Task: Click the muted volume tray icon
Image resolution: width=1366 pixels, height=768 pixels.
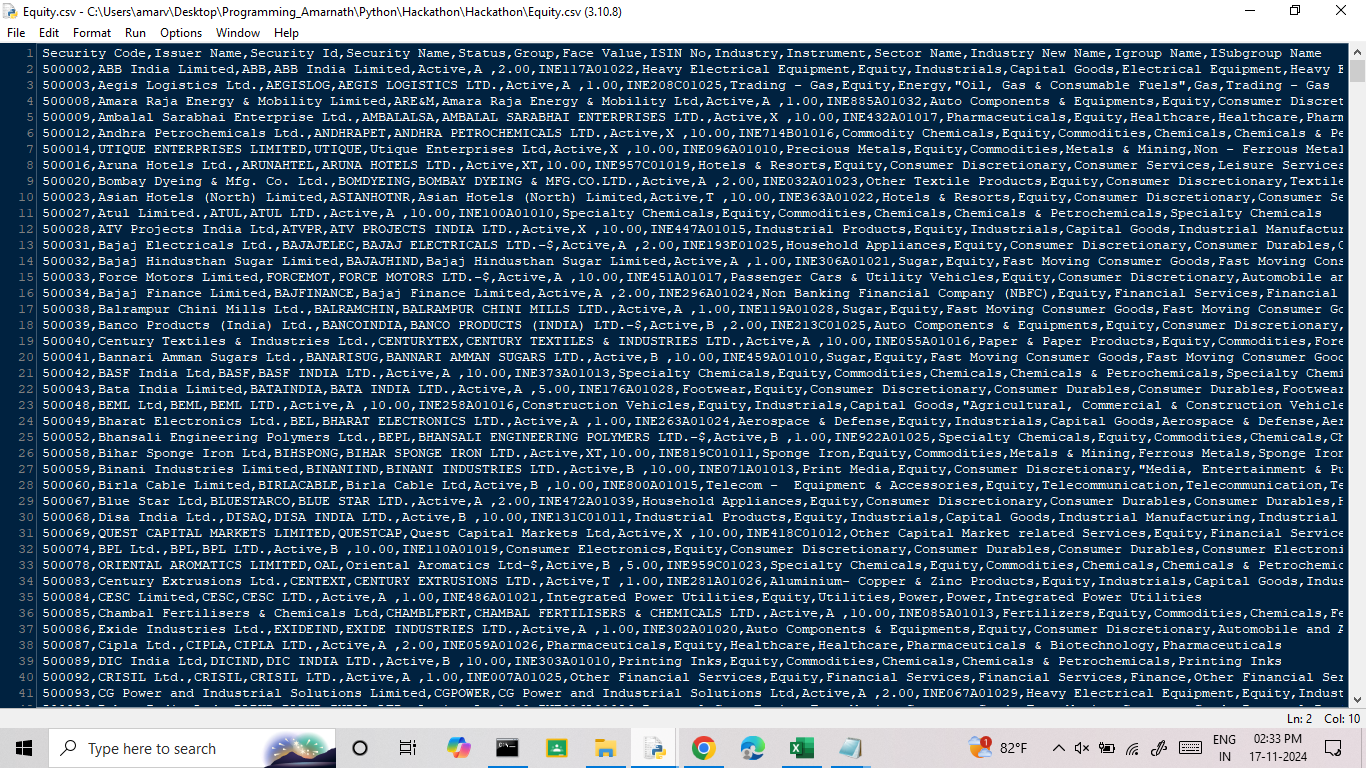Action: click(1082, 748)
